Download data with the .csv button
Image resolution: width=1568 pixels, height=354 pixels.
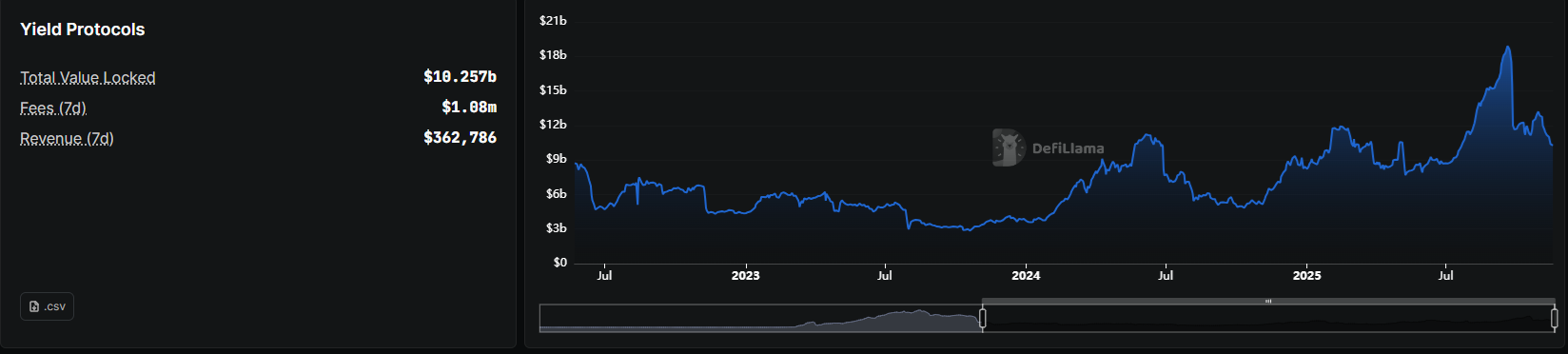pos(47,306)
